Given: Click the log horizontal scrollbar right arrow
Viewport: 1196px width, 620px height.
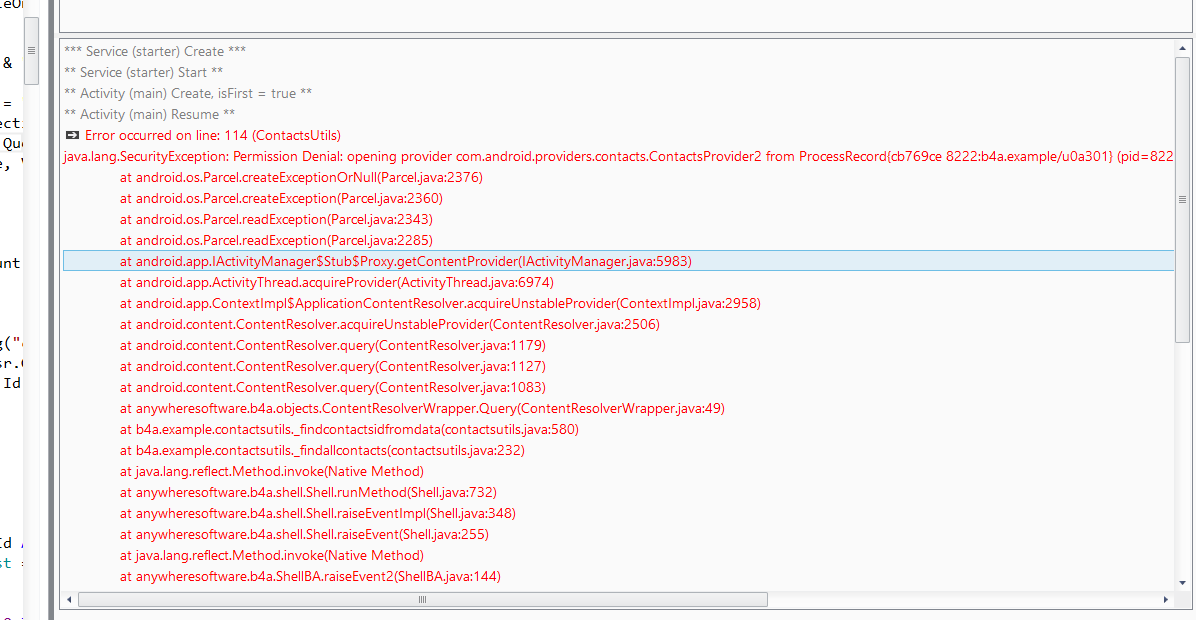Looking at the screenshot, I should 1165,599.
